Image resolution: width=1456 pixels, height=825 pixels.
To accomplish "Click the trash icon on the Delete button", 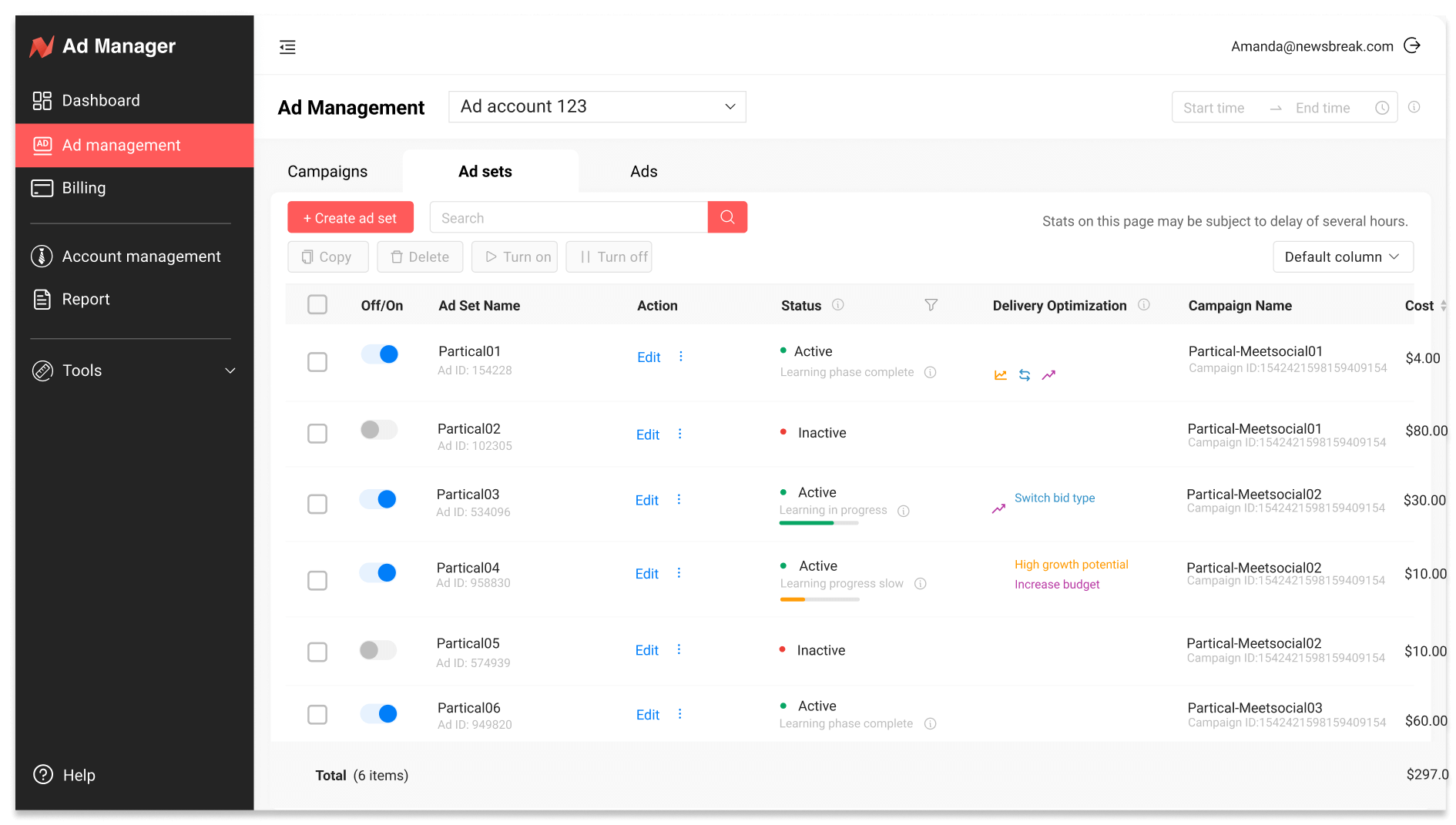I will 396,257.
